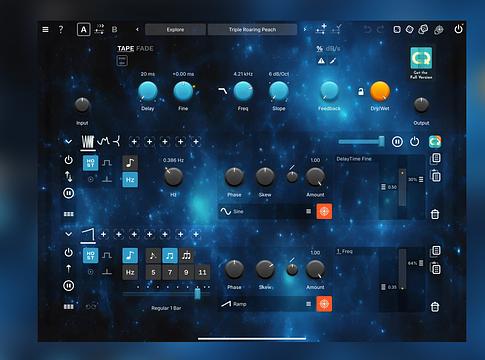This screenshot has width=485, height=360.
Task: Select the 5 subdivision button
Action: (x=153, y=272)
